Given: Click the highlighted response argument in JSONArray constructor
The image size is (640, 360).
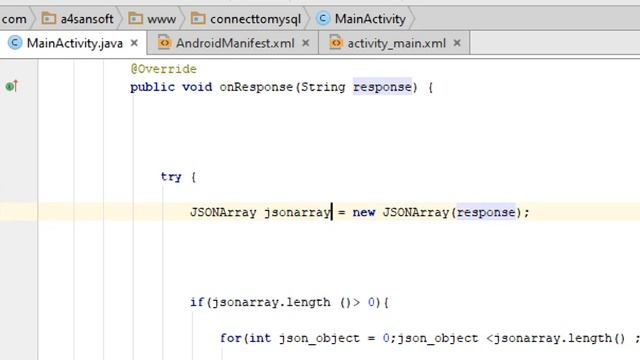Looking at the screenshot, I should [486, 212].
